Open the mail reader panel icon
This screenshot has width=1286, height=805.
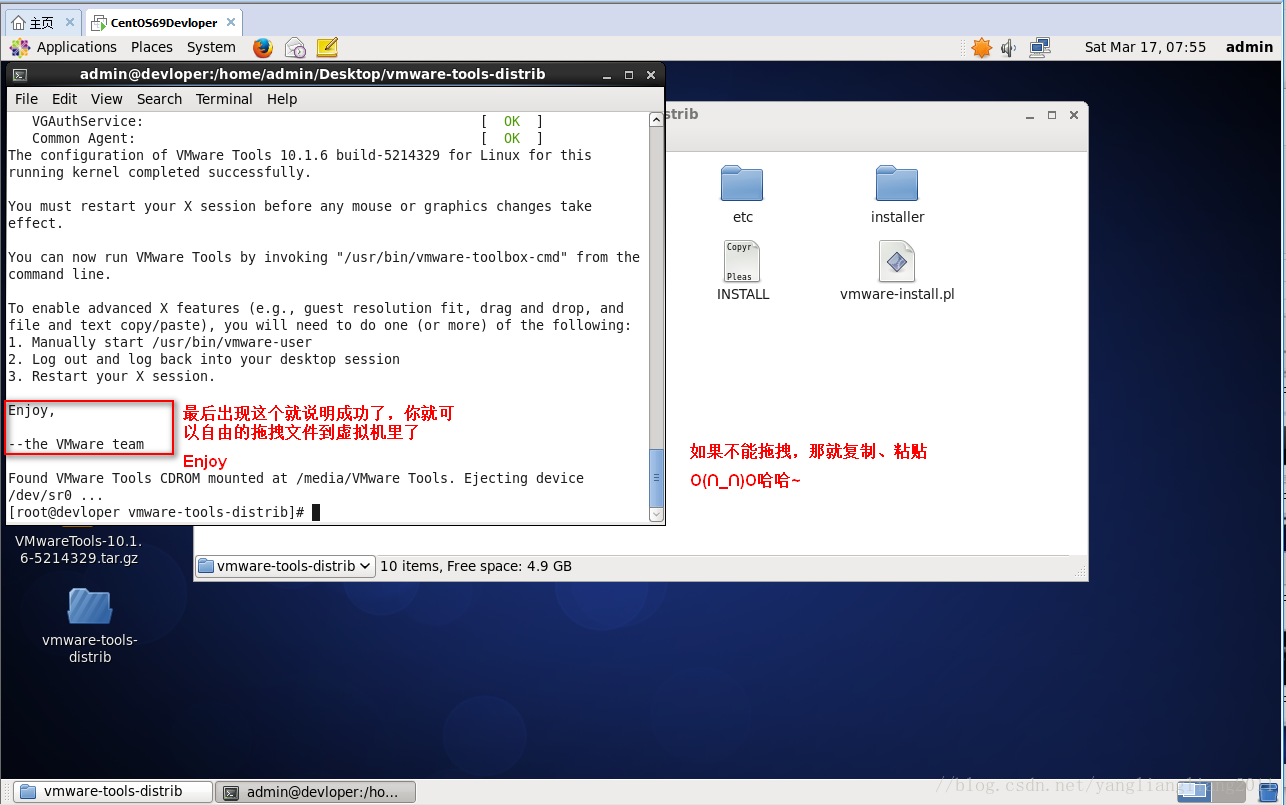295,47
